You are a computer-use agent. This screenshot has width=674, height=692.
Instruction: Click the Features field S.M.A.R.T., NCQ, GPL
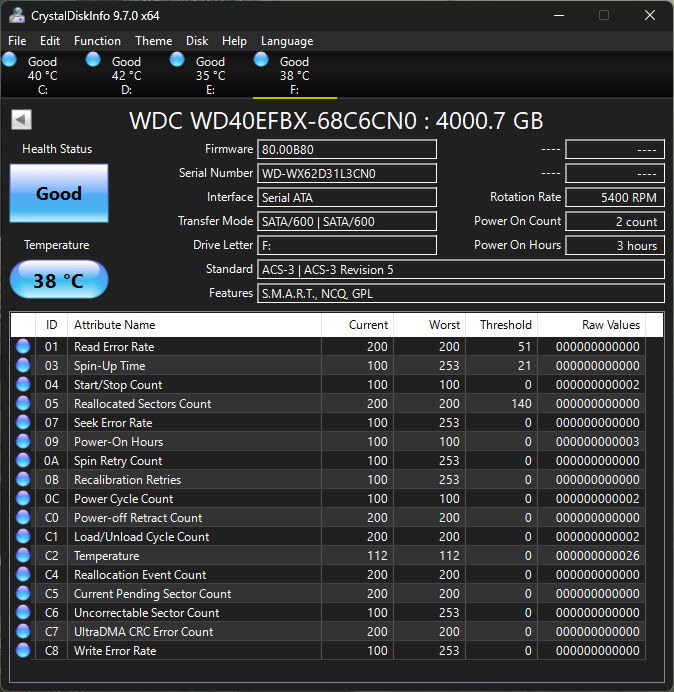[x=461, y=293]
